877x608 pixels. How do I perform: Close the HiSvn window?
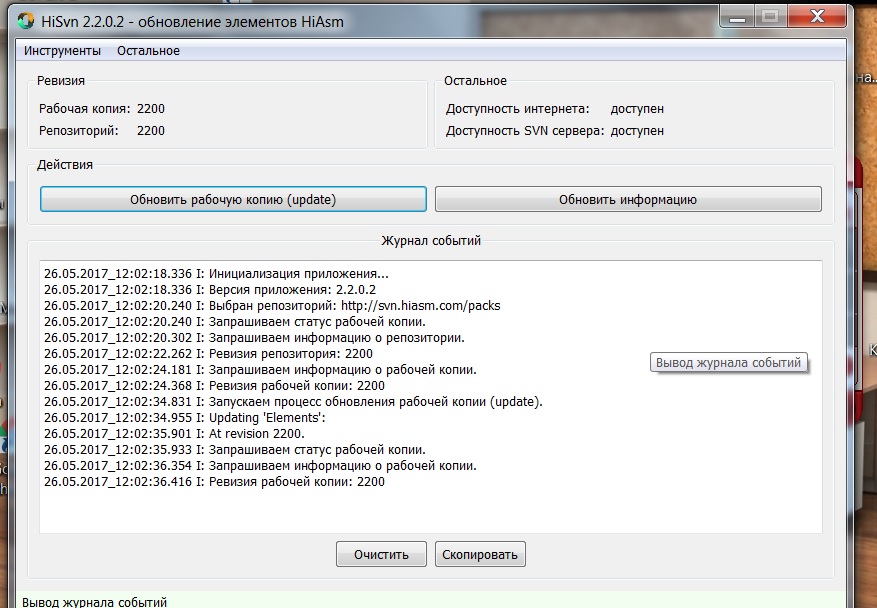(817, 17)
